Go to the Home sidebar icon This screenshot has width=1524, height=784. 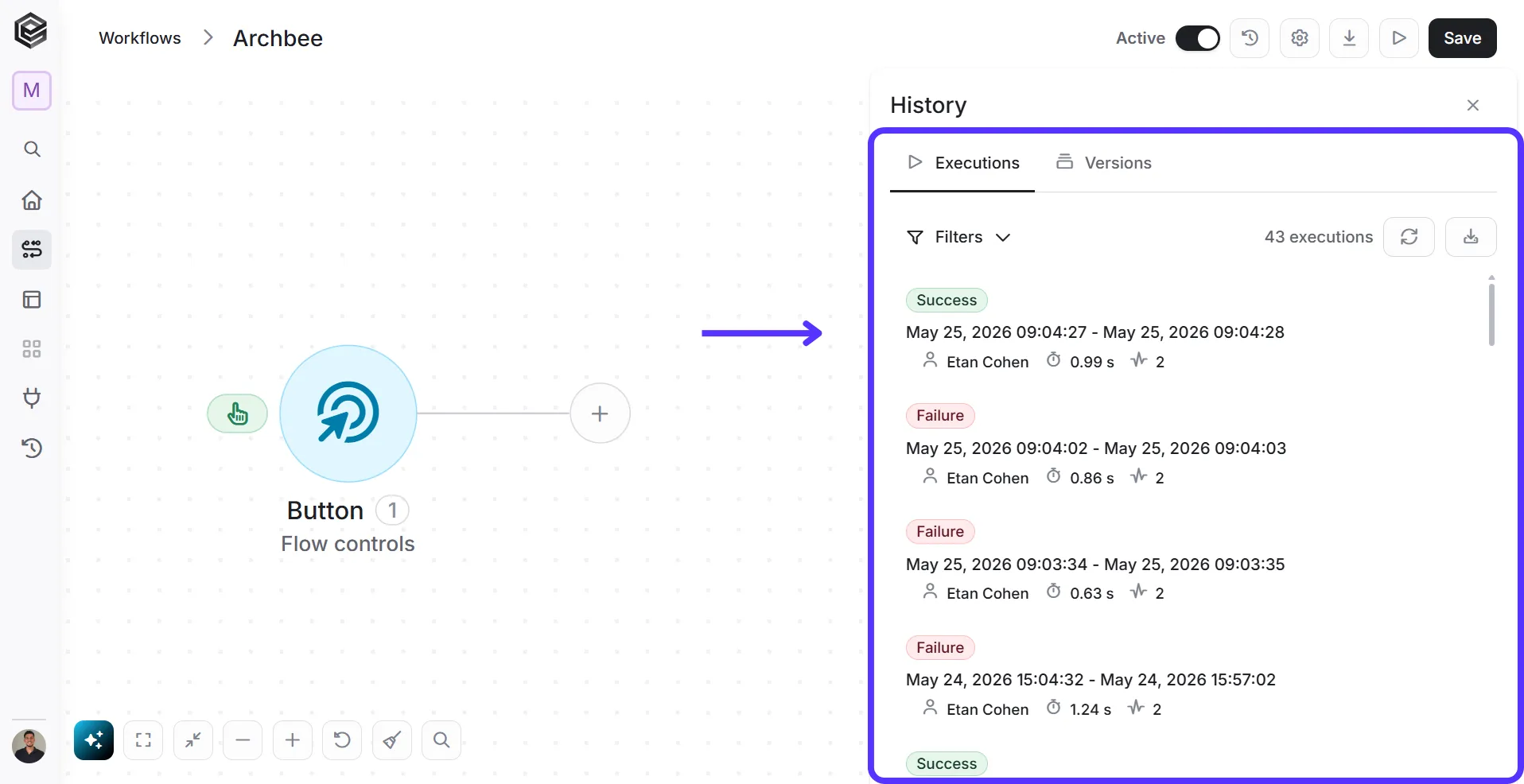(32, 200)
